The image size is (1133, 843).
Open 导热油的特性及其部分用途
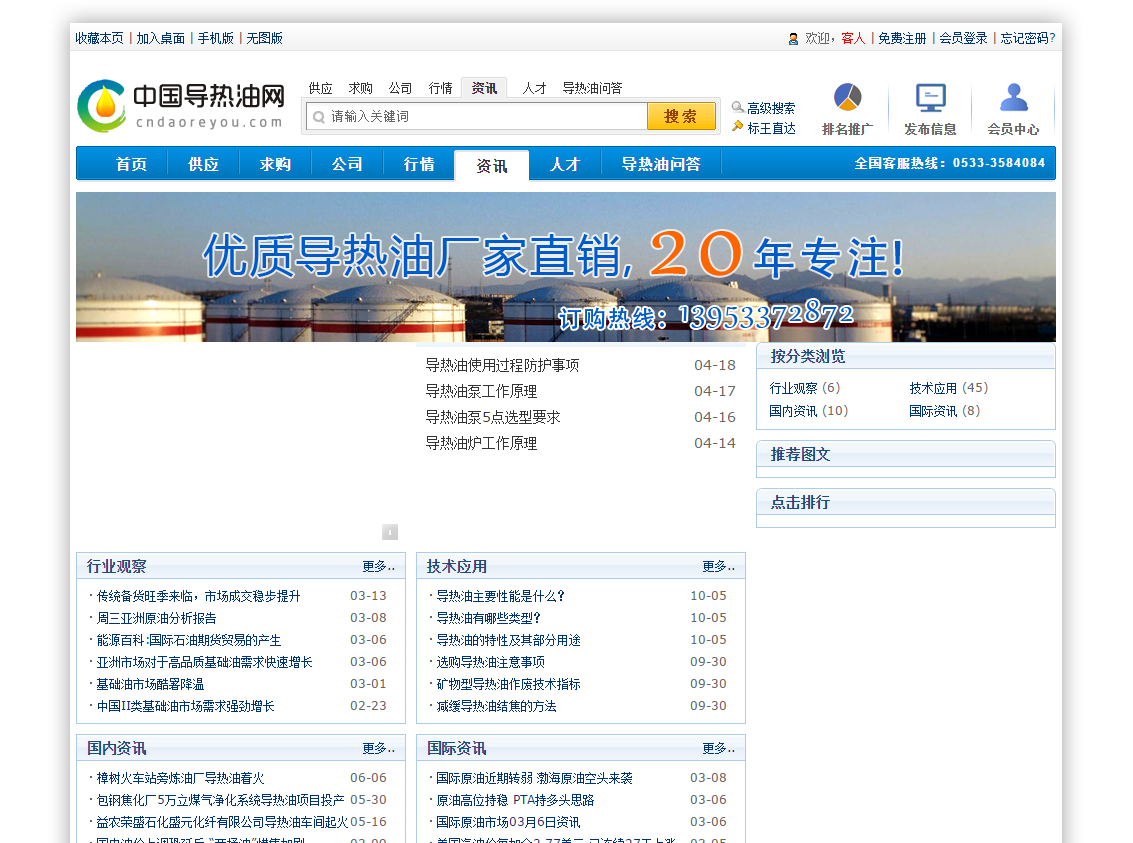(508, 640)
